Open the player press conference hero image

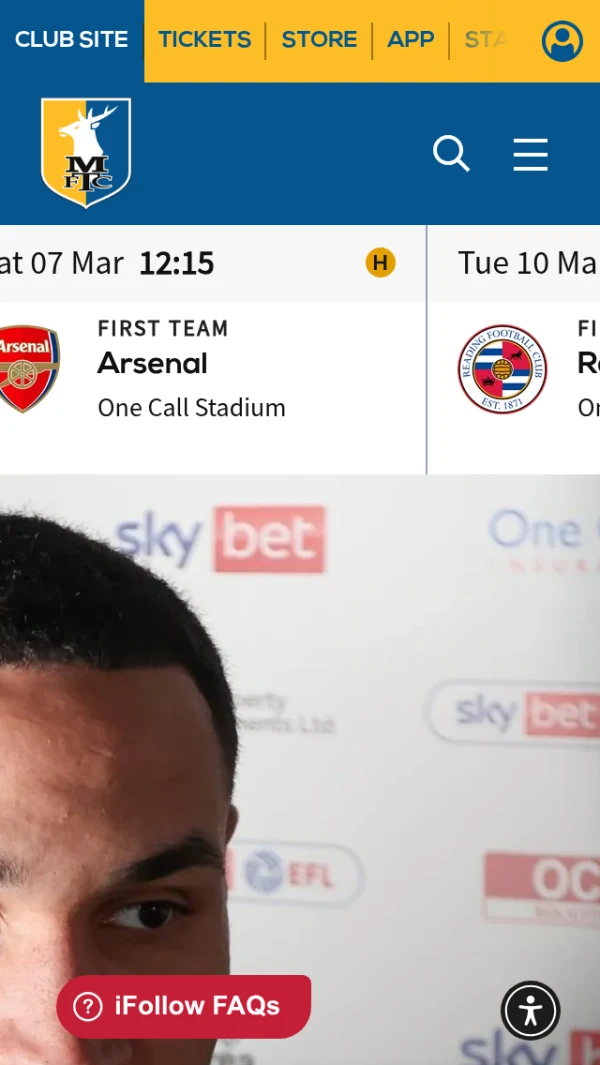click(x=300, y=770)
